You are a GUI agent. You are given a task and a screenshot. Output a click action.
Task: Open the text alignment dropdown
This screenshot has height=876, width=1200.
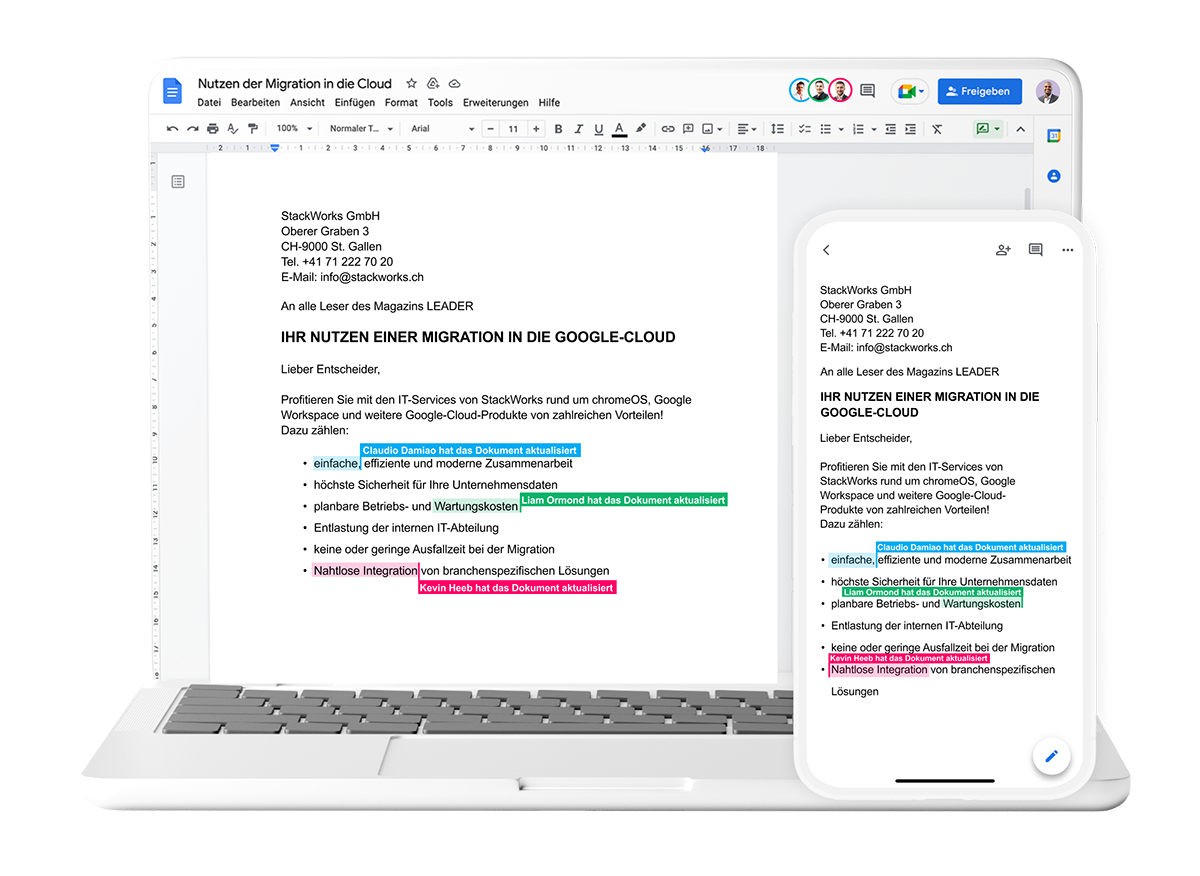point(747,129)
